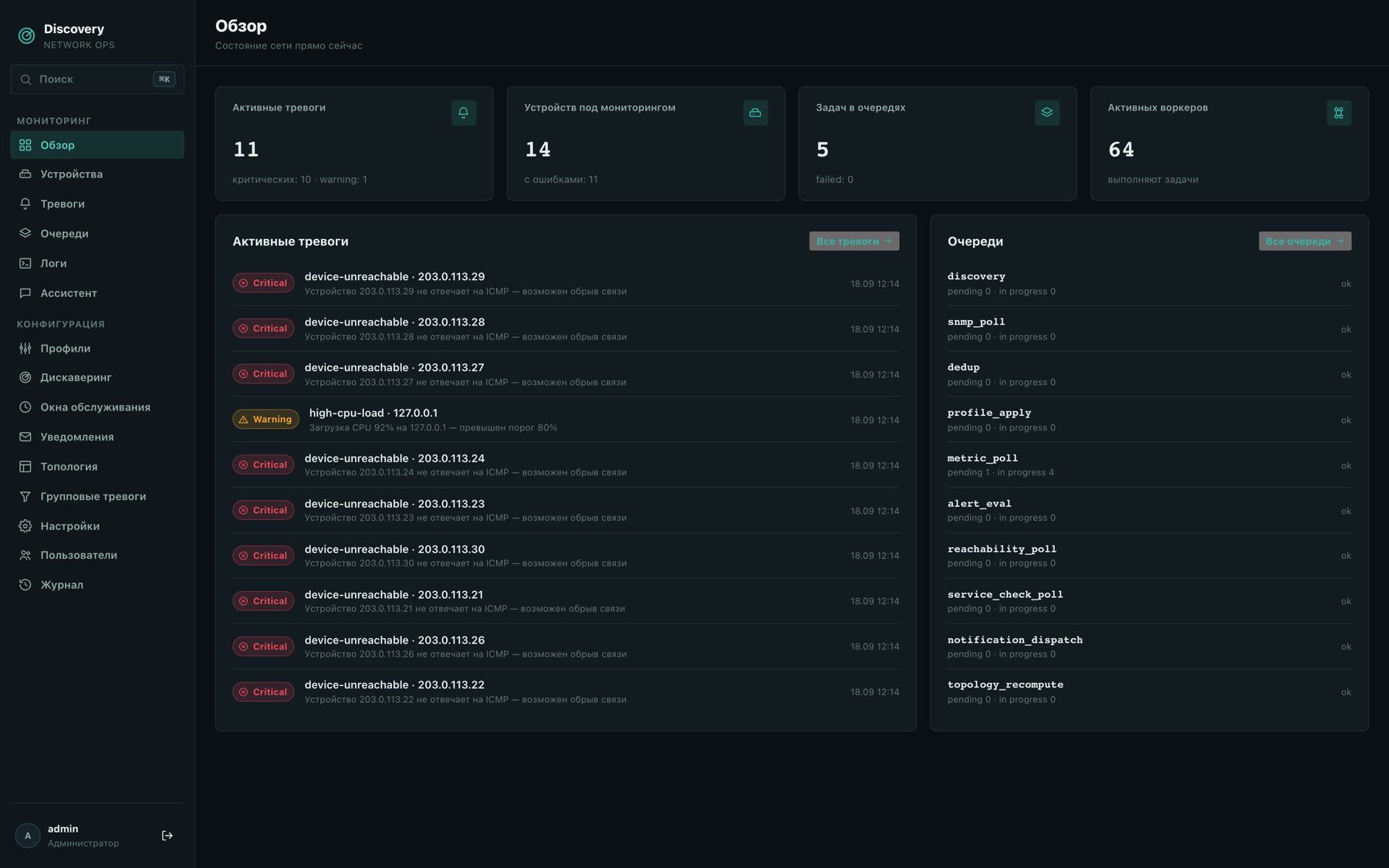Click the value 64 on Активных воркеров card
This screenshot has width=1389, height=868.
[1121, 150]
